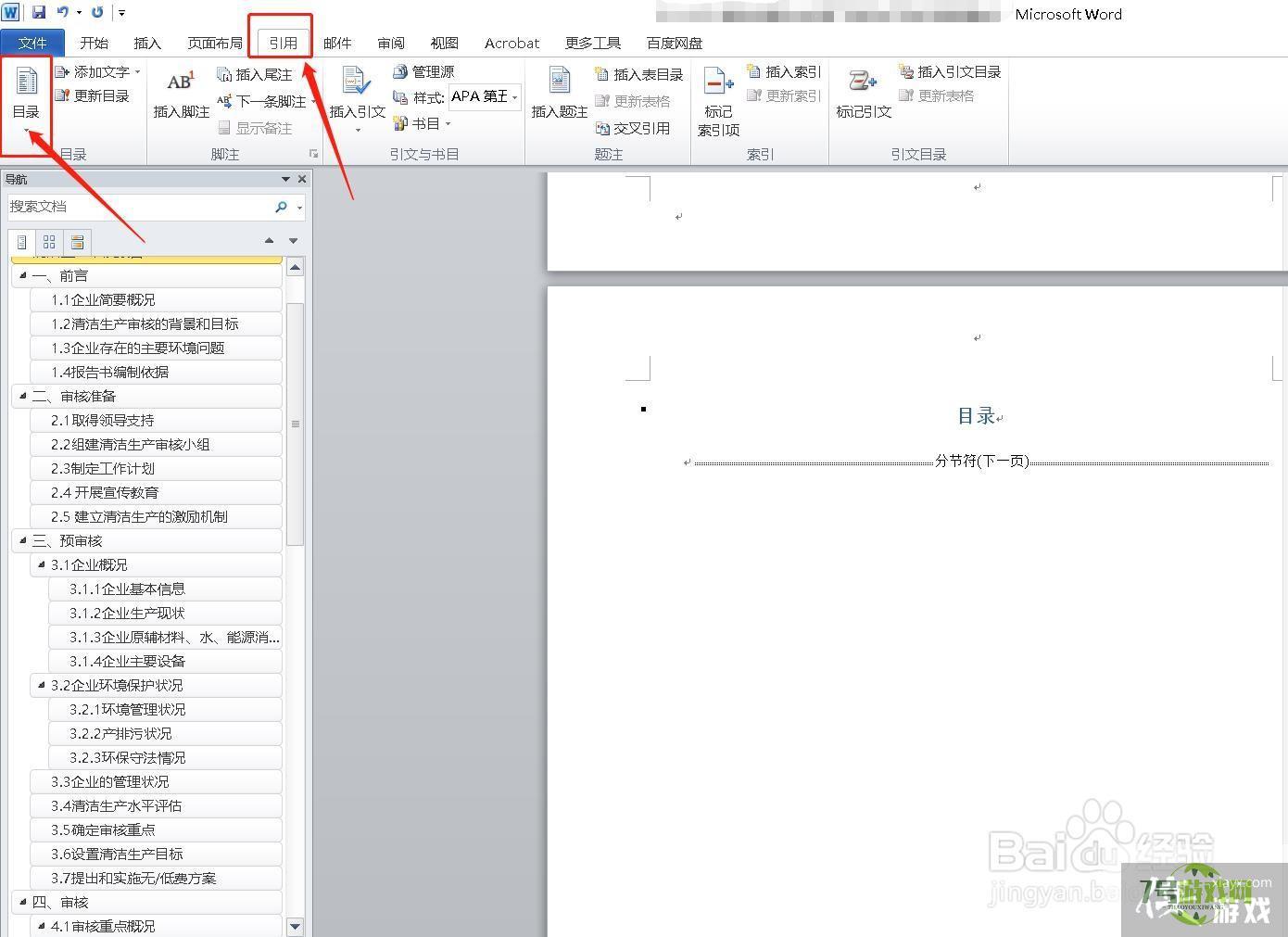The image size is (1288, 937).
Task: Collapse the 二、审核准备 heading
Action: click(23, 396)
